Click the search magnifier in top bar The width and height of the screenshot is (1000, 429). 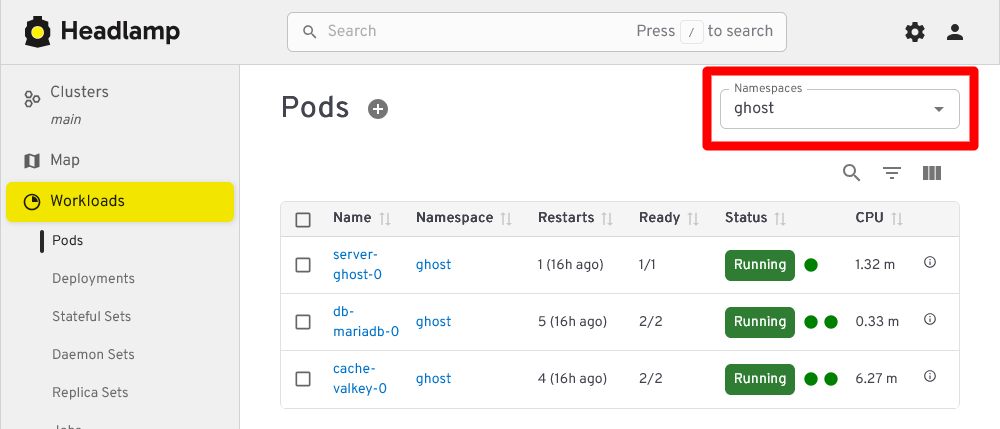(309, 32)
